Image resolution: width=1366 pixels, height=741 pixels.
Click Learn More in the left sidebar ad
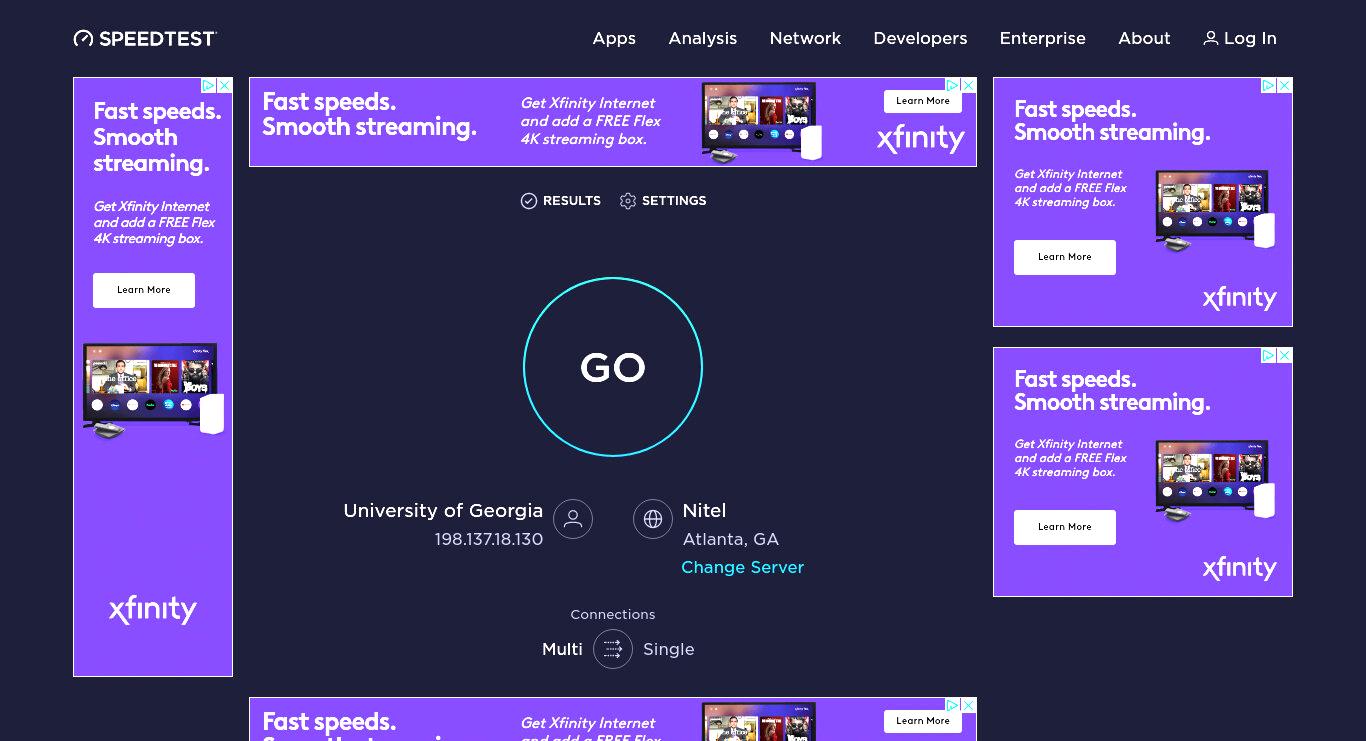coord(144,290)
